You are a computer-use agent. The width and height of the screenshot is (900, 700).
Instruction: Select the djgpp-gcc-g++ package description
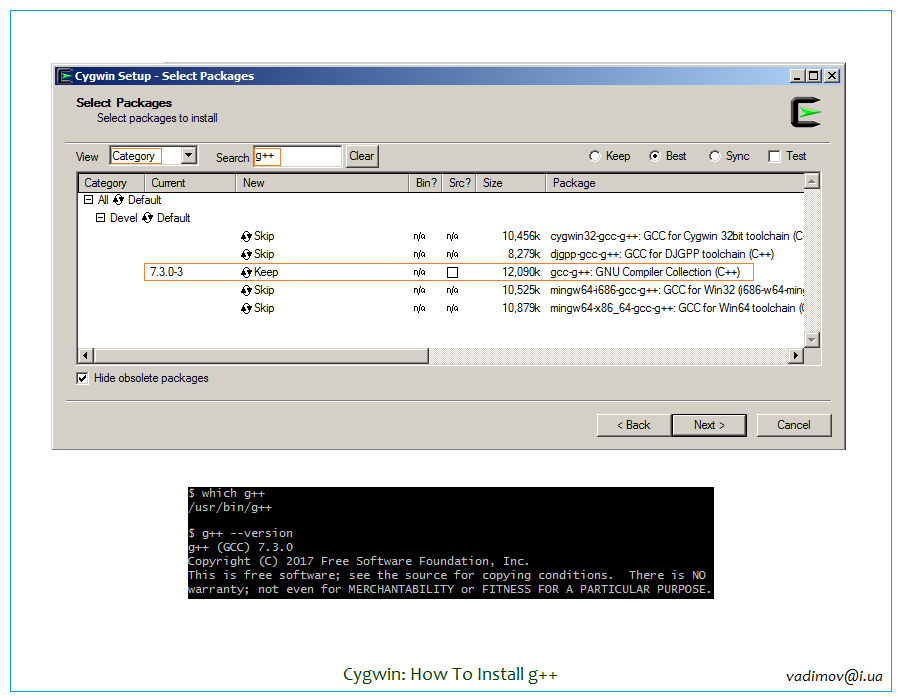662,254
